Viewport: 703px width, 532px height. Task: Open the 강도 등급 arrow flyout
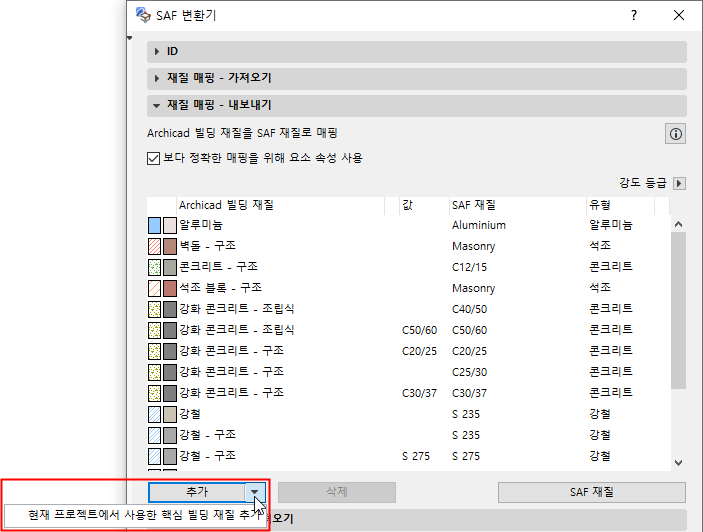tap(679, 183)
